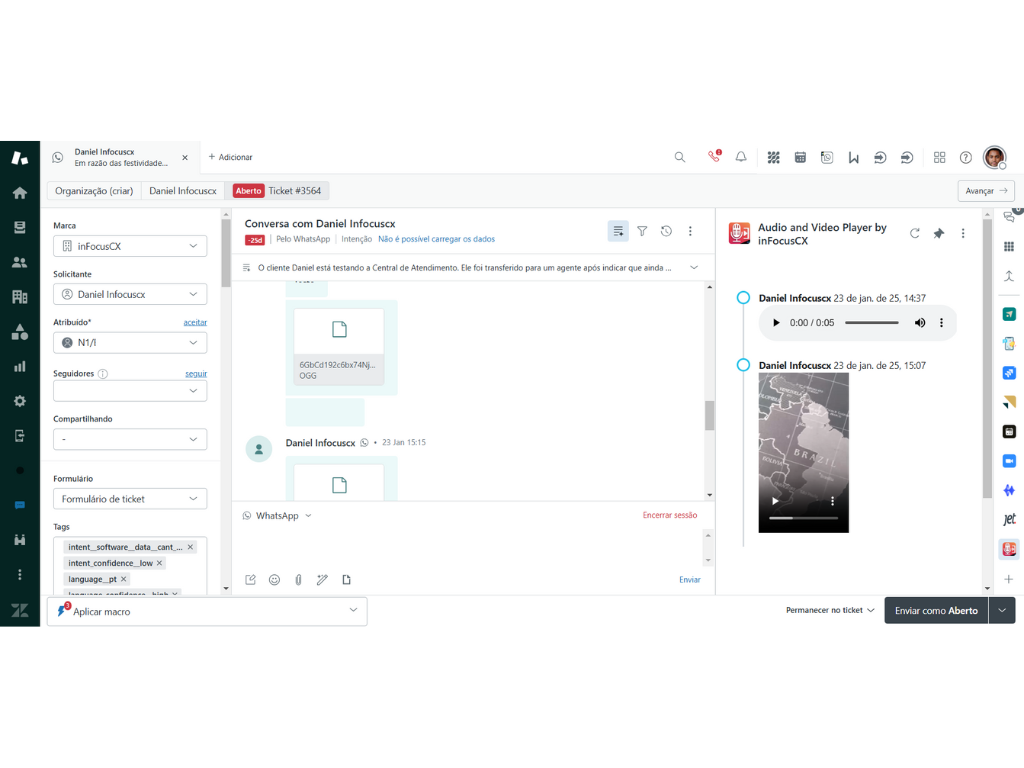Open the conversation filter icon
Viewport: 1024px width, 768px height.
pos(641,231)
